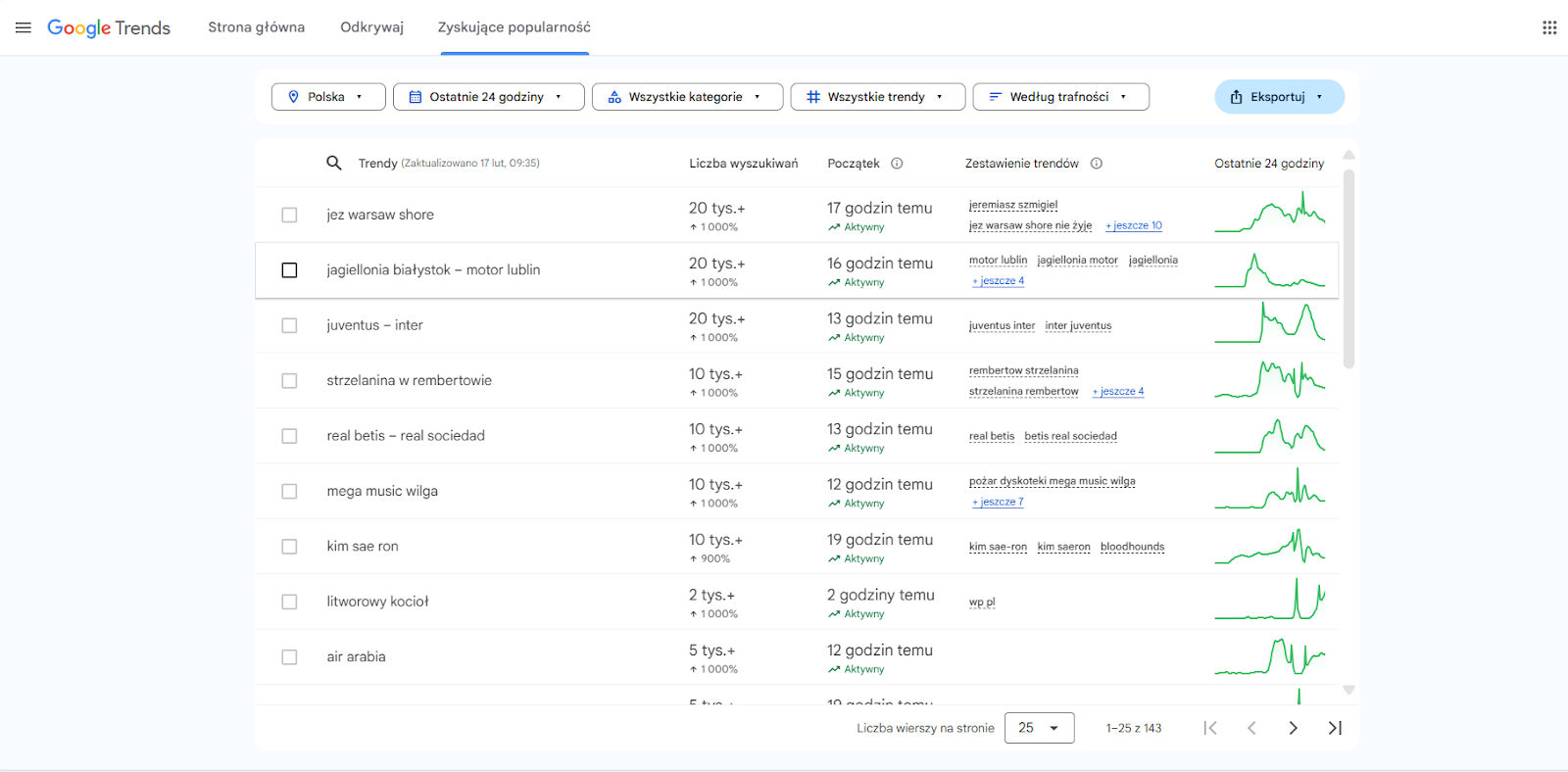Tick the air arabia checkbox
The width and height of the screenshot is (1568, 772).
click(289, 657)
